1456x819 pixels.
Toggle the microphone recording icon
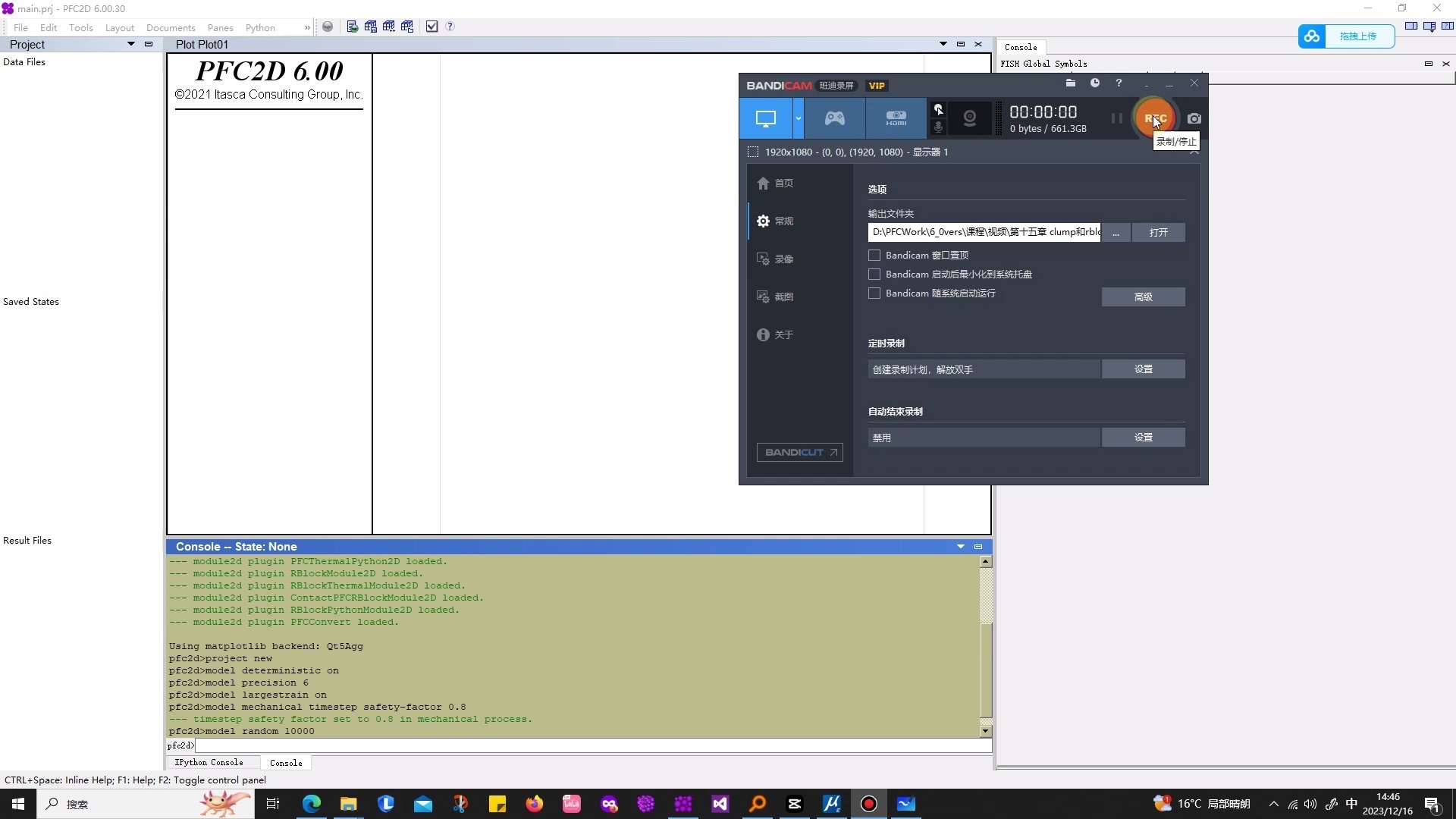(938, 127)
